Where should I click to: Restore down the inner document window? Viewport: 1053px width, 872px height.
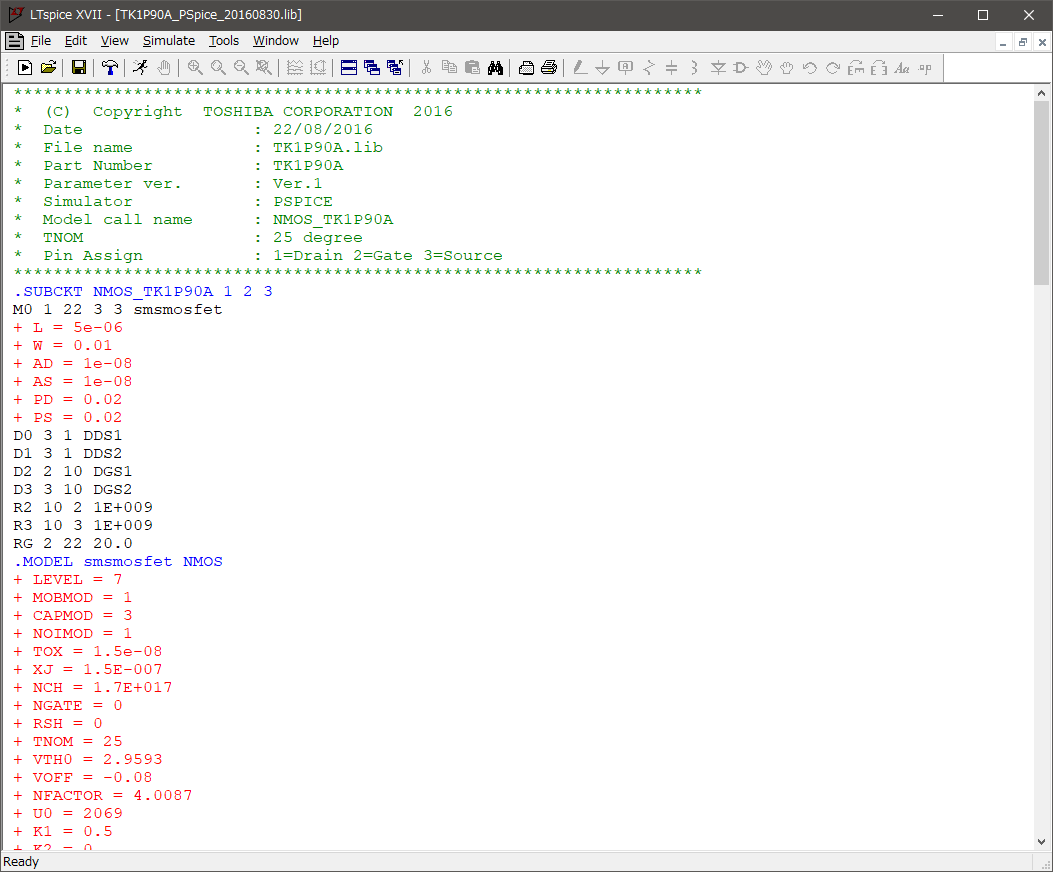(x=1023, y=42)
